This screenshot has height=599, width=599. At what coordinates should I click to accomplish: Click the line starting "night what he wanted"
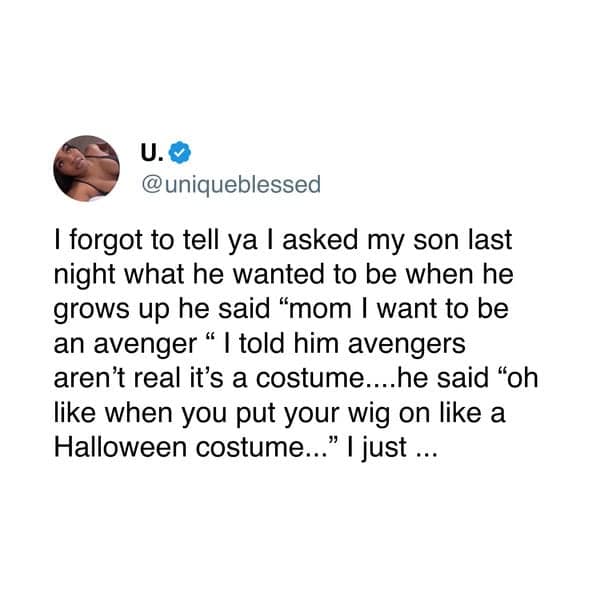pos(283,275)
